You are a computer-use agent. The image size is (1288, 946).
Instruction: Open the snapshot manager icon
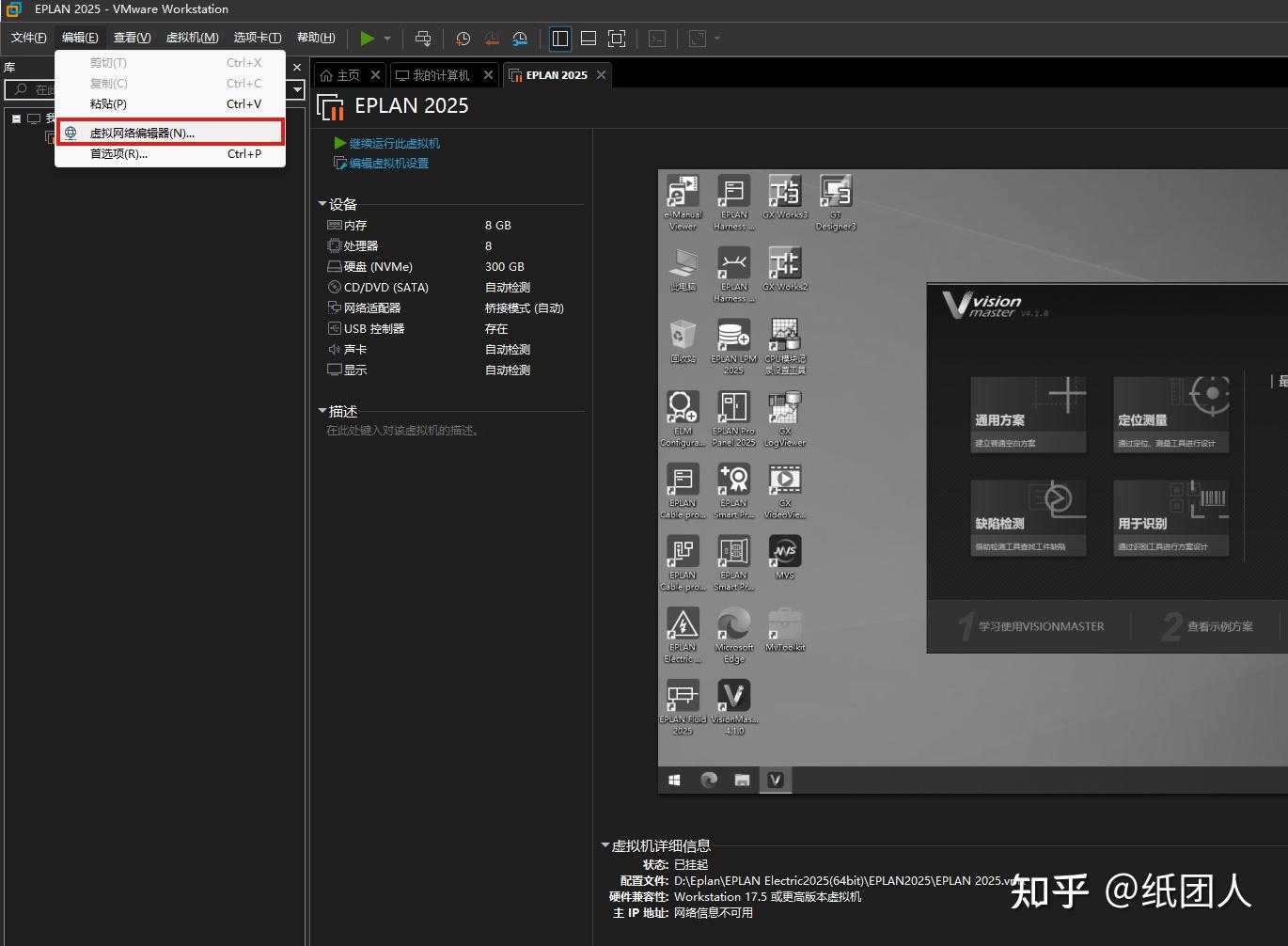(x=520, y=39)
